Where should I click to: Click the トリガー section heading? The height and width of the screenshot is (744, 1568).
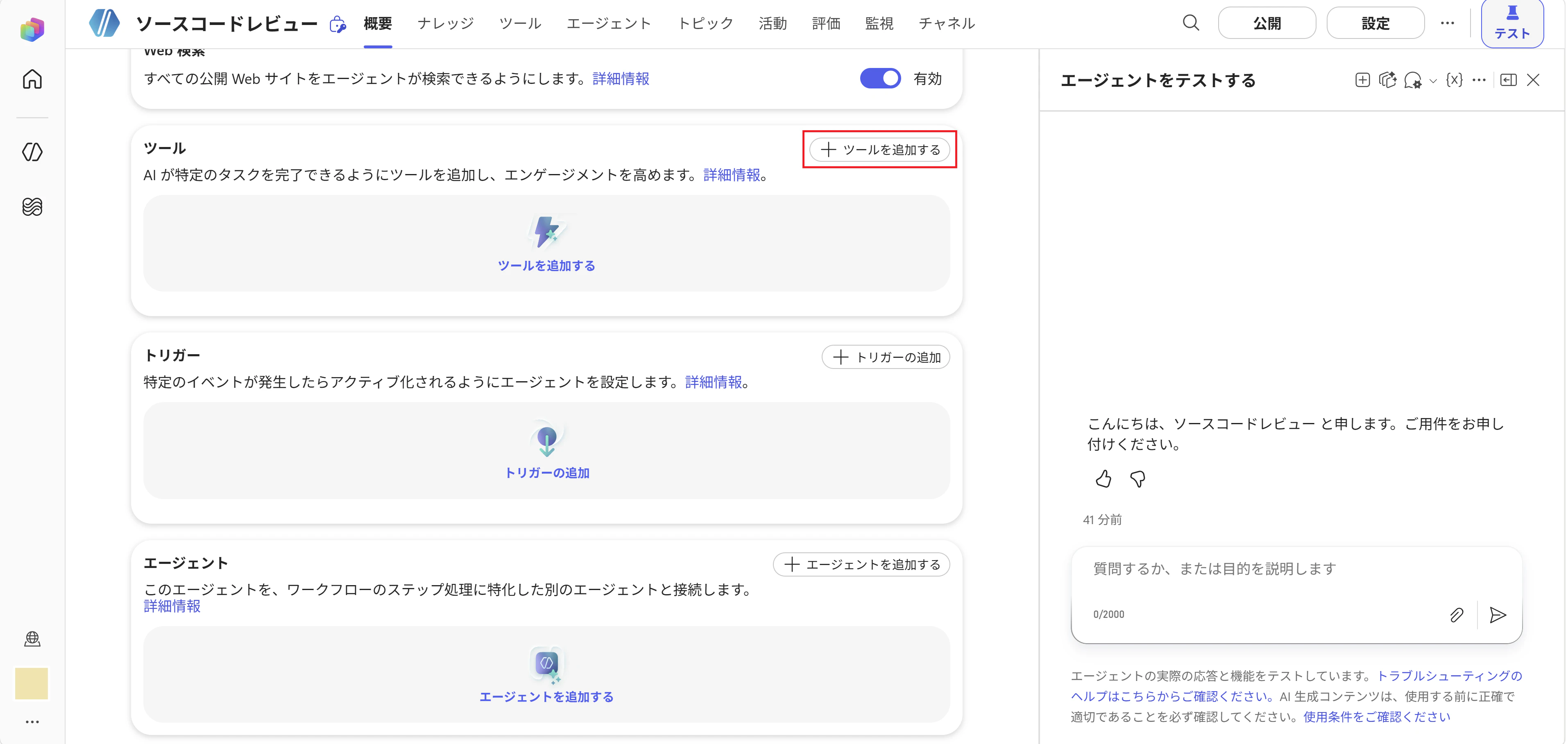pyautogui.click(x=172, y=355)
